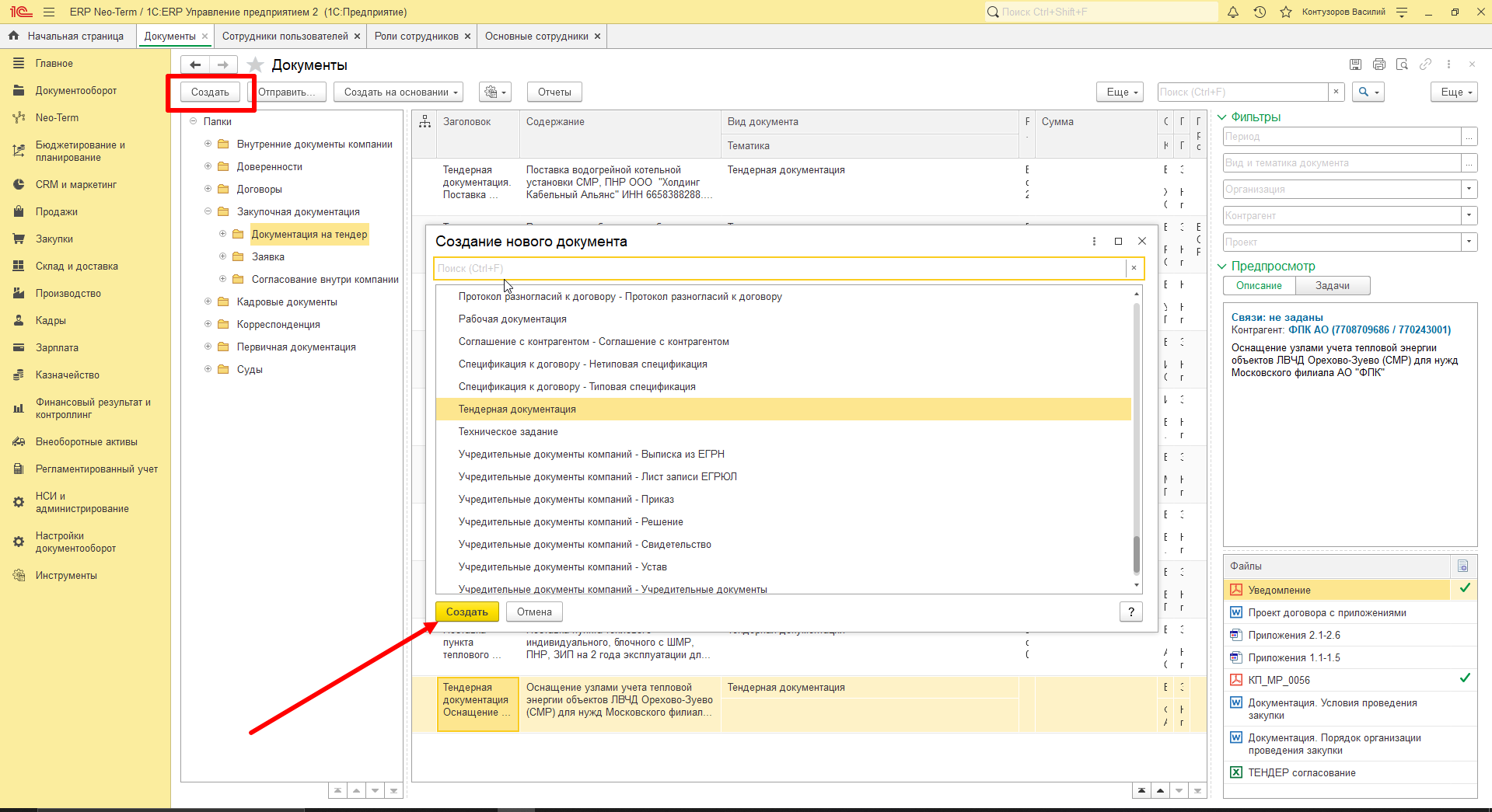1492x812 pixels.
Task: Click the help question mark button
Action: (1131, 612)
